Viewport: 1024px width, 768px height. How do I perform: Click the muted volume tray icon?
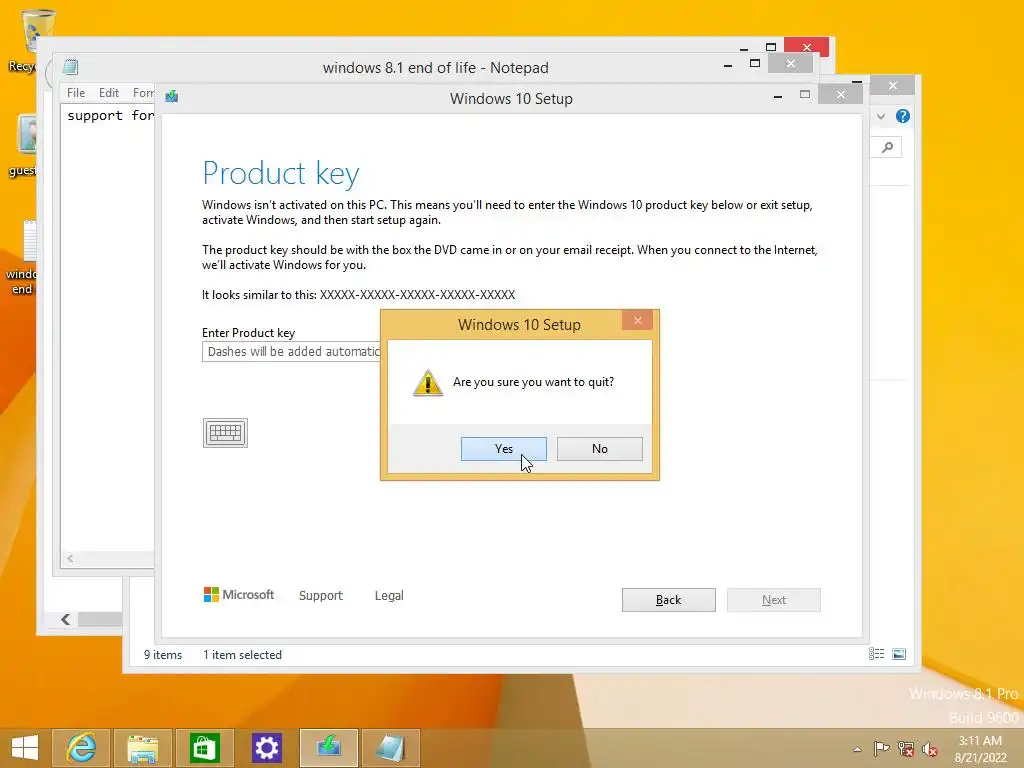click(929, 749)
